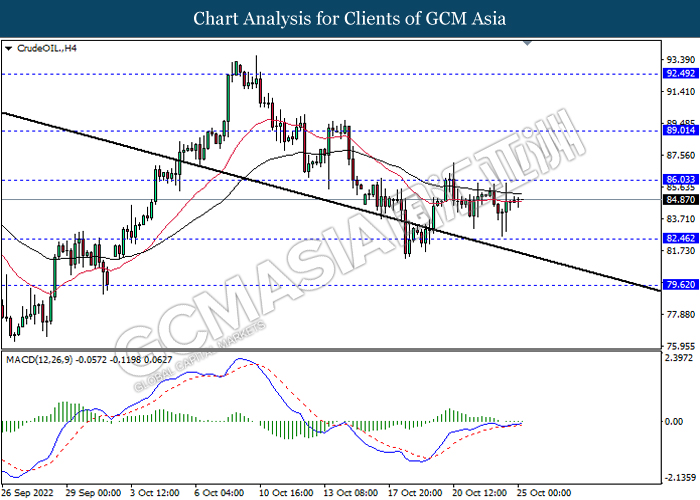Screen dimensions: 700x500
Task: Click the 91.410 price axis value
Action: tap(680, 92)
